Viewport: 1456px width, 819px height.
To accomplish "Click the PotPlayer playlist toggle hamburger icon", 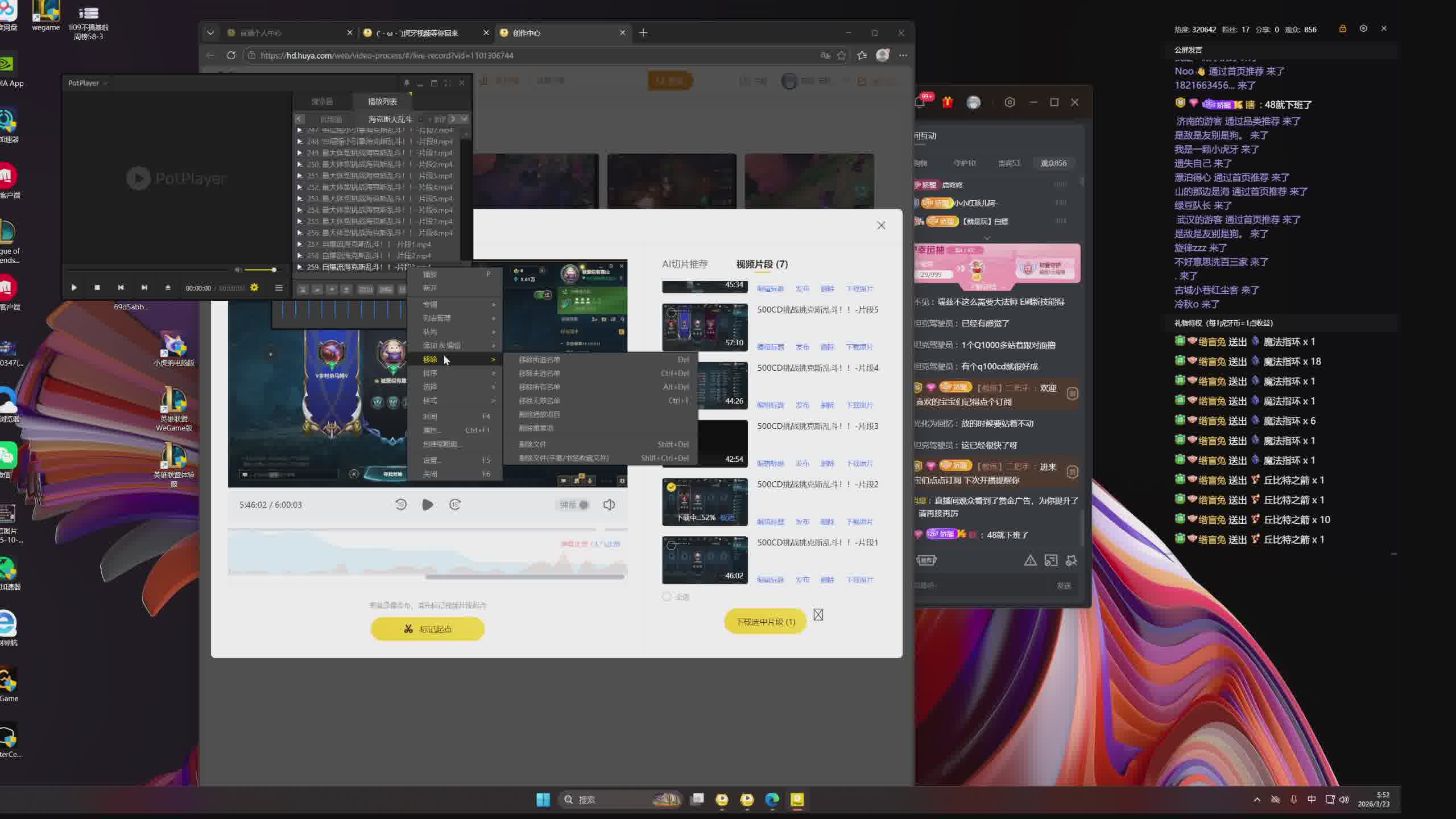I will point(279,288).
